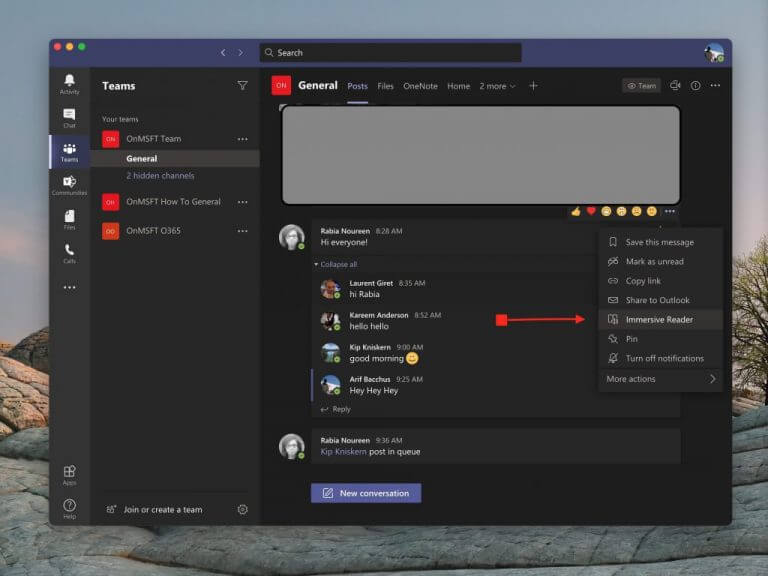The image size is (768, 576).
Task: Open message more options ellipsis beside reactions
Action: click(670, 211)
